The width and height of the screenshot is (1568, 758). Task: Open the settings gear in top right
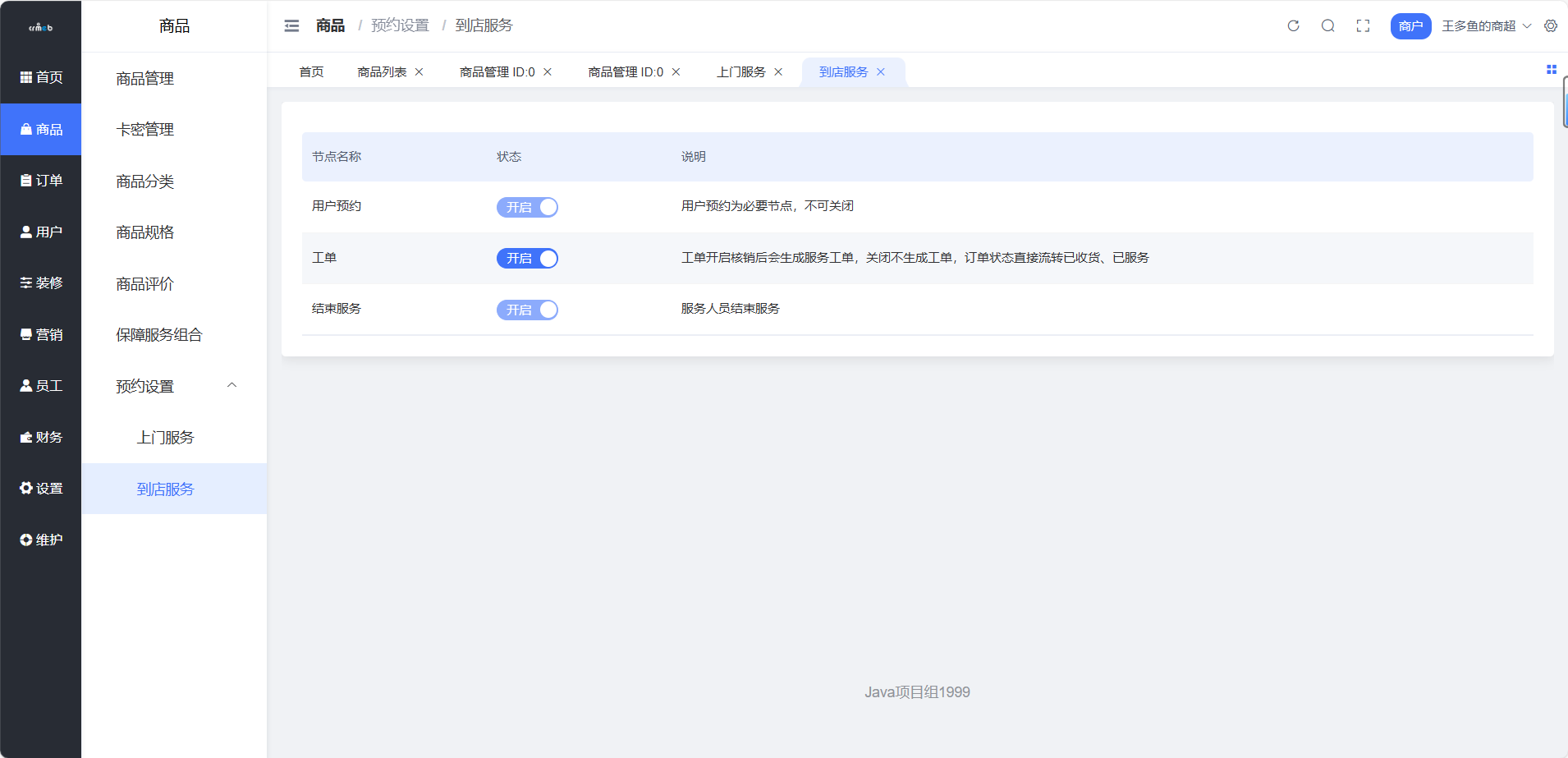[x=1551, y=25]
